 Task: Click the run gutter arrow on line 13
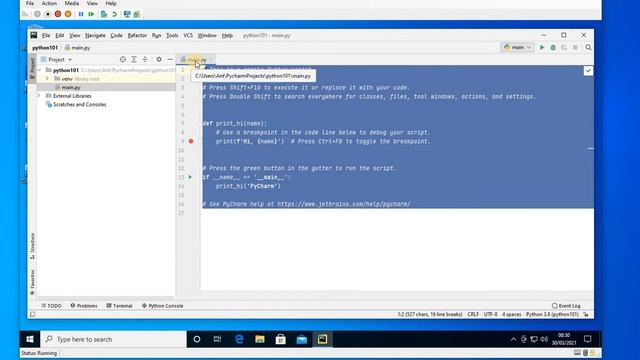[190, 177]
